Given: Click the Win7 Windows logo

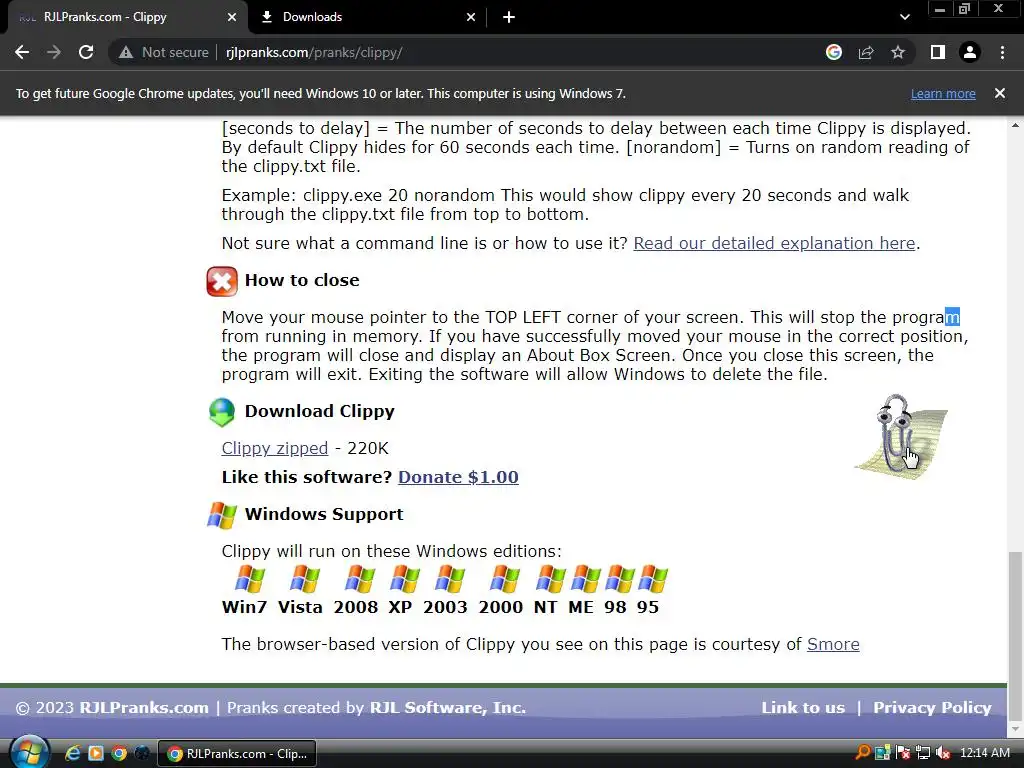Looking at the screenshot, I should [x=250, y=579].
